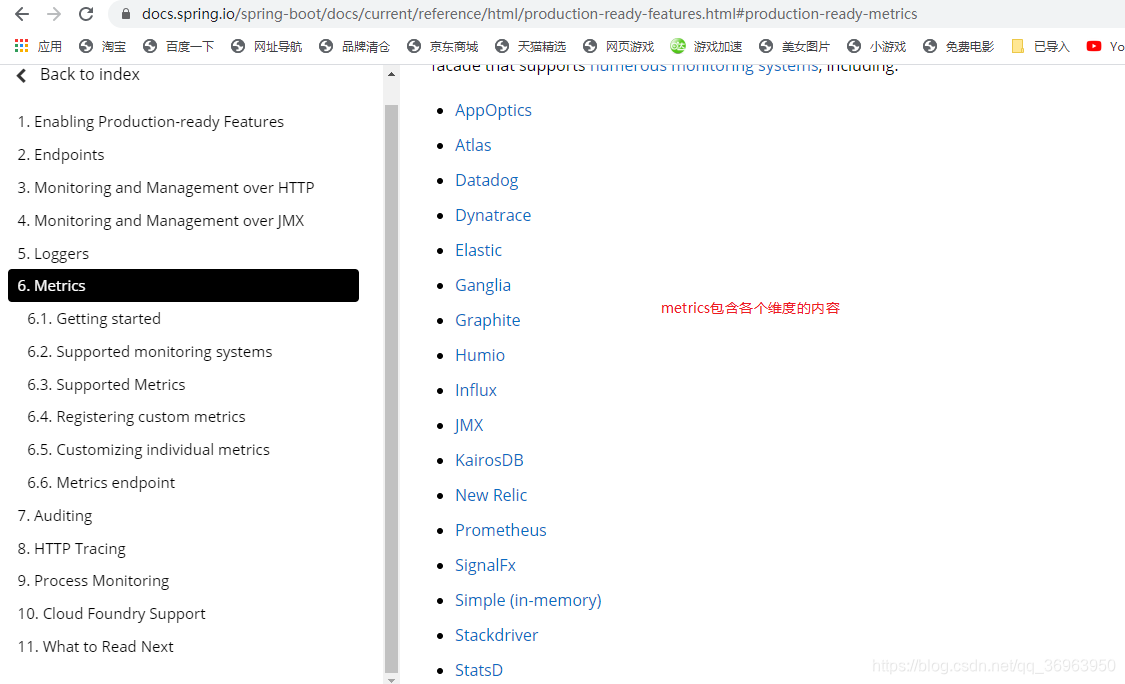
Task: Reload the current page
Action: coord(86,14)
